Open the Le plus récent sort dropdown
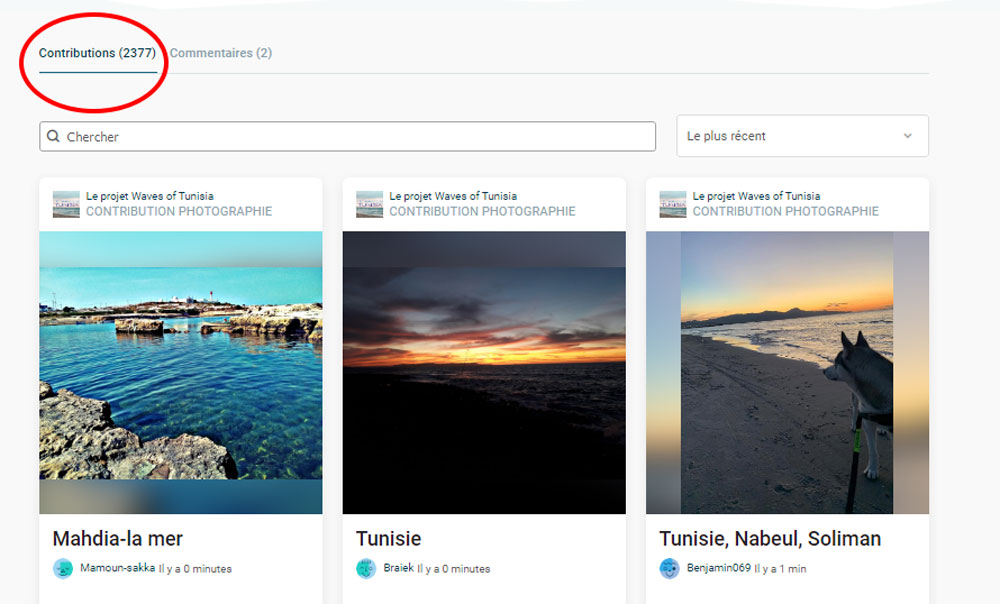 tap(802, 136)
